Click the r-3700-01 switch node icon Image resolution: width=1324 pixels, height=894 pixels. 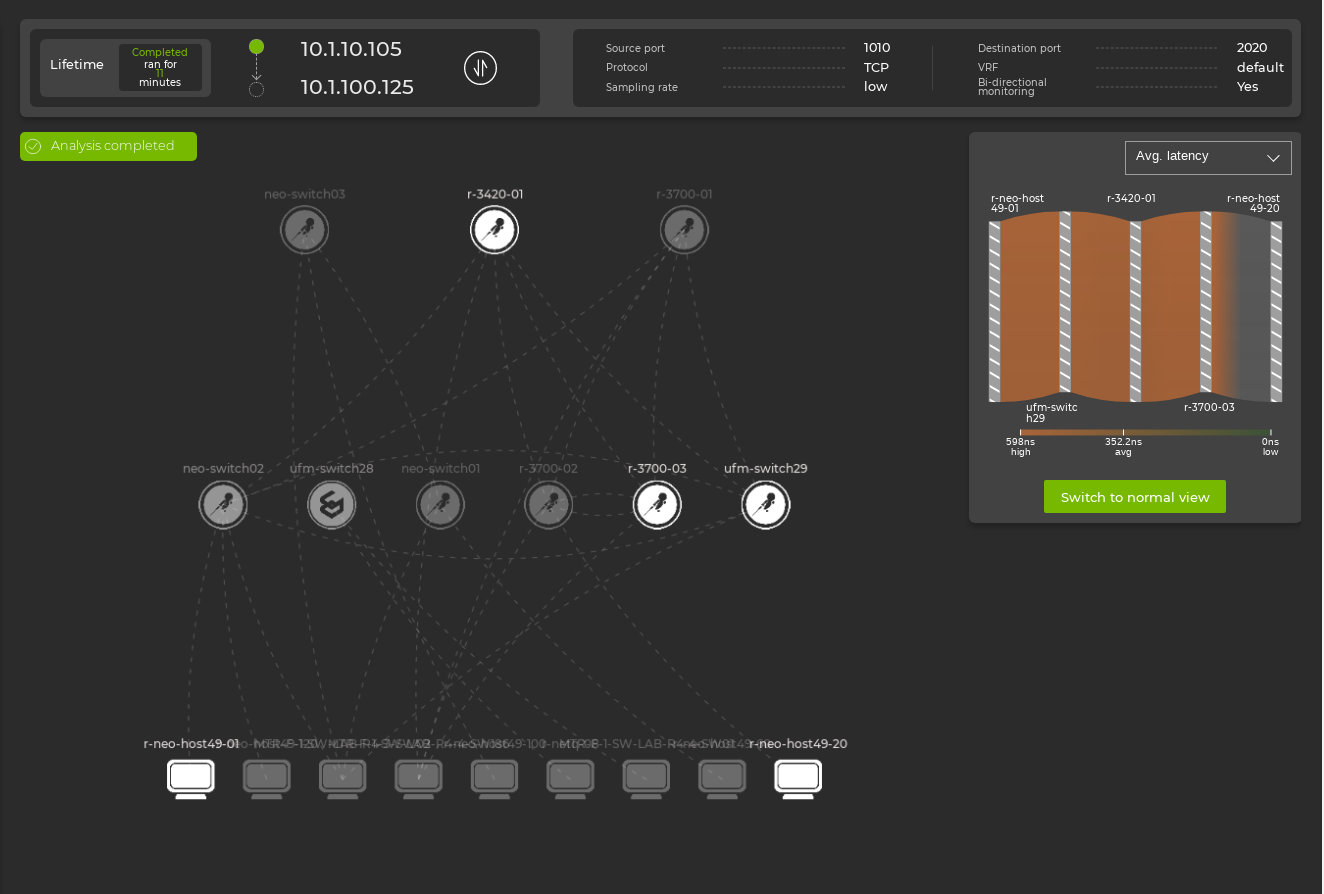[684, 229]
